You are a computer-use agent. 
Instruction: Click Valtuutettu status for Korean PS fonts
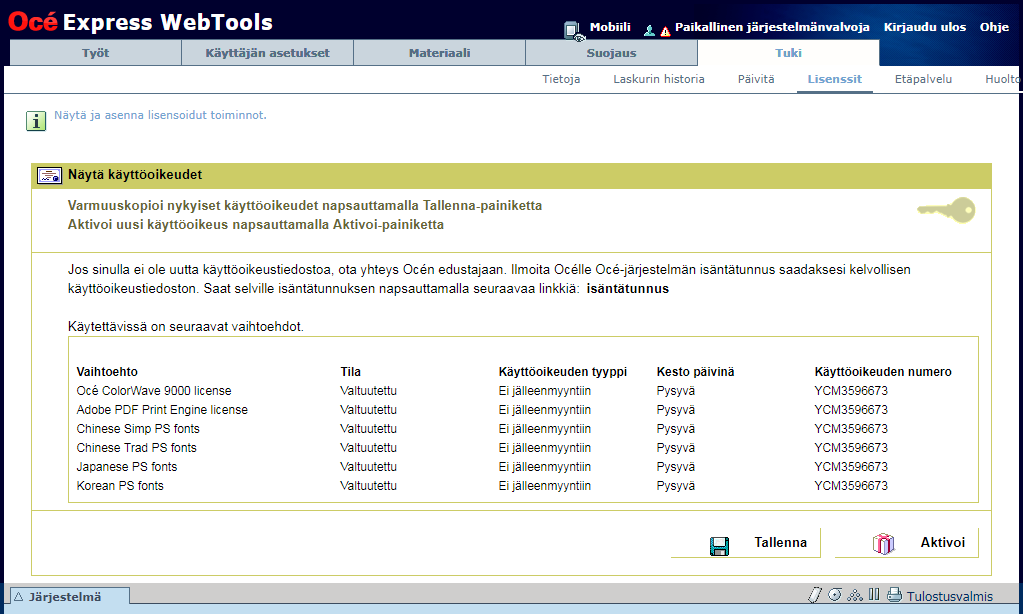tap(368, 485)
